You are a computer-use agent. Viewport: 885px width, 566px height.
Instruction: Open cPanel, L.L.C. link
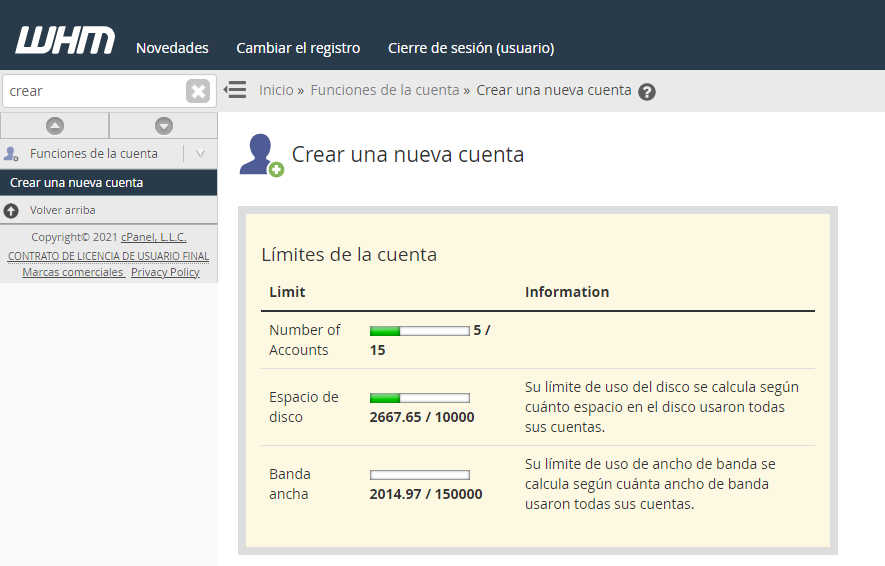tap(153, 238)
